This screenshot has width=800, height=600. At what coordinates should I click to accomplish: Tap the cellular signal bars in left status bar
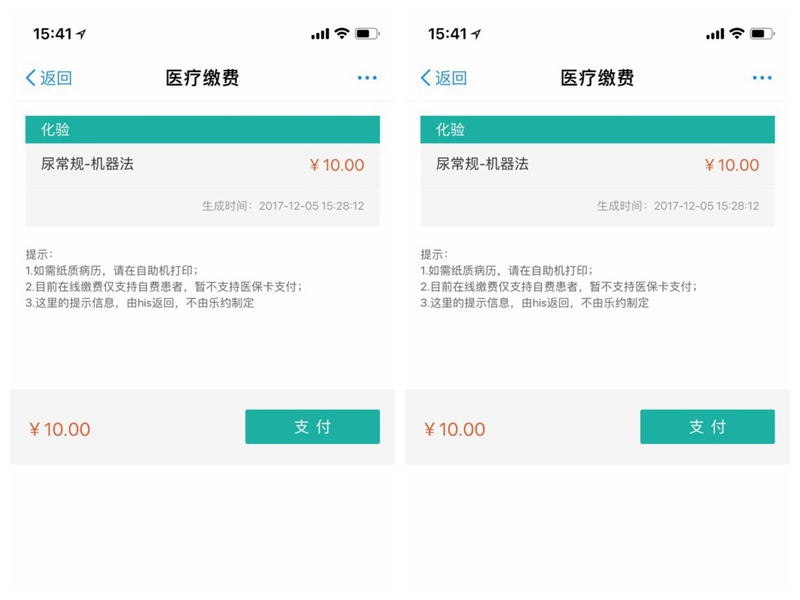coord(320,34)
